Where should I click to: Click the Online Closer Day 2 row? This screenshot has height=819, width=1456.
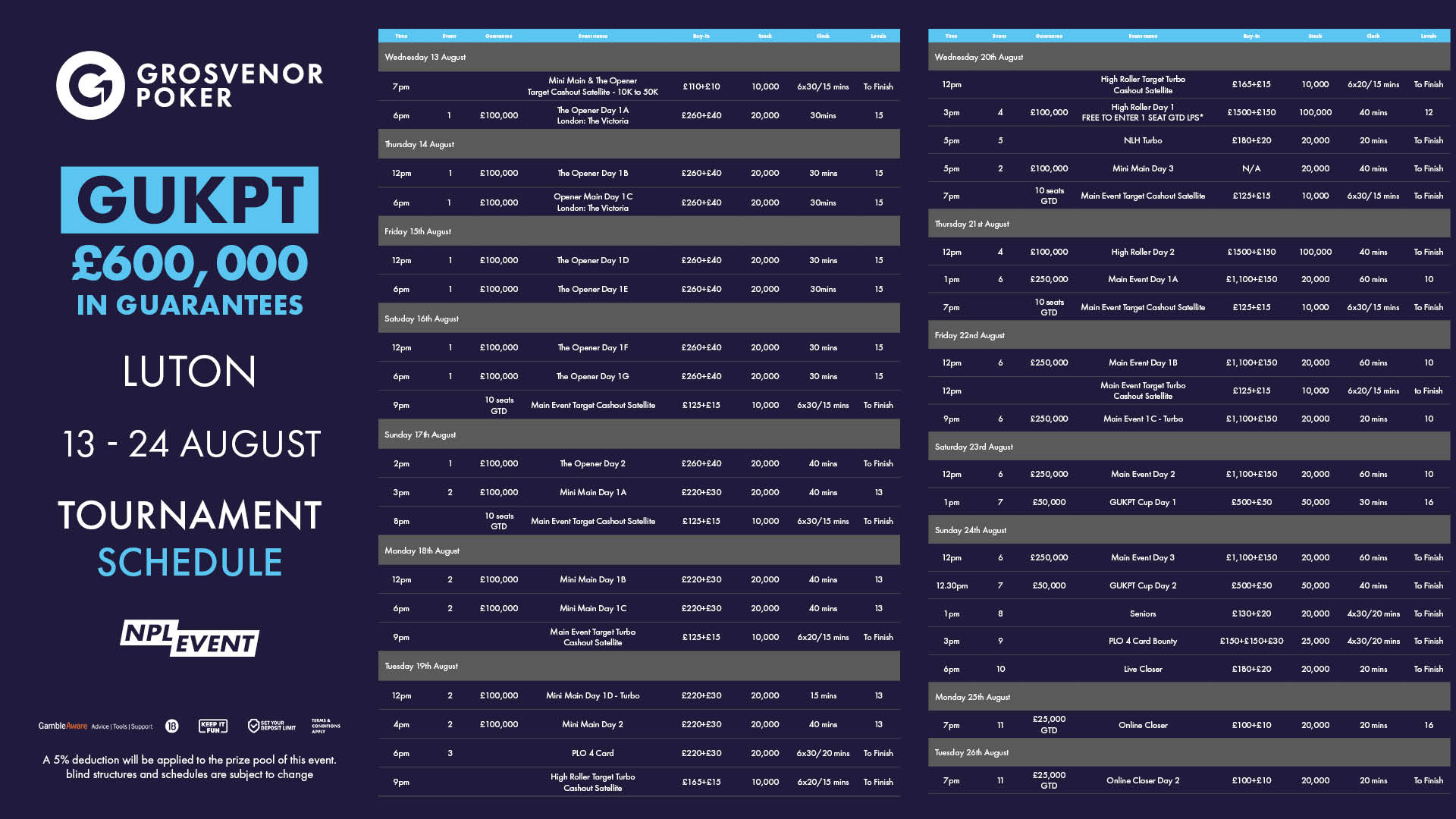(1143, 781)
